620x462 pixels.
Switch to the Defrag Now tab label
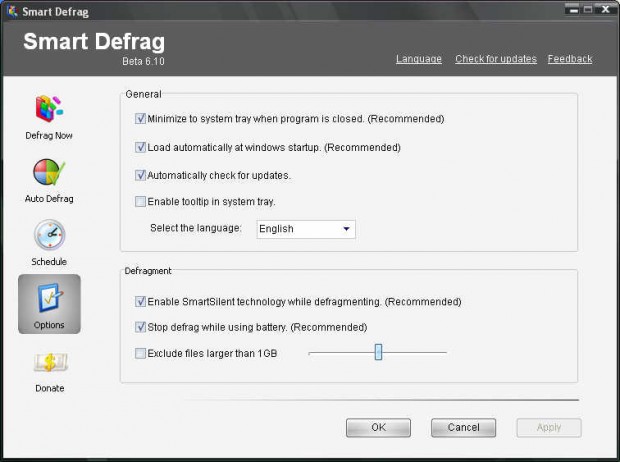tap(49, 136)
